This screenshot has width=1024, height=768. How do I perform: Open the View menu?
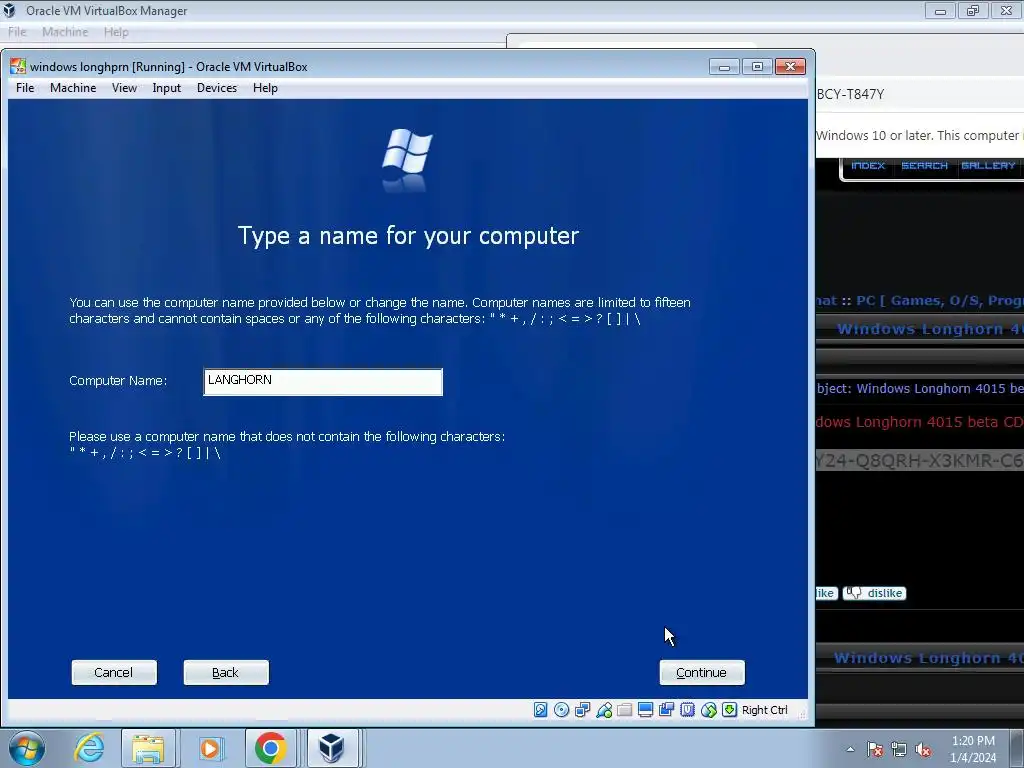tap(124, 88)
